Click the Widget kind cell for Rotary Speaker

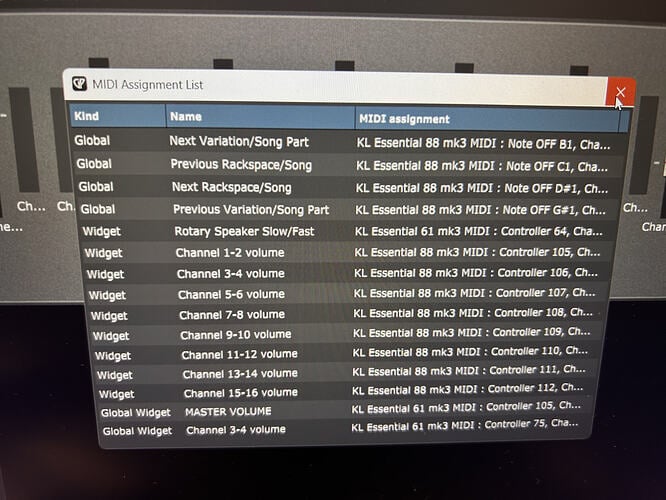[x=102, y=232]
